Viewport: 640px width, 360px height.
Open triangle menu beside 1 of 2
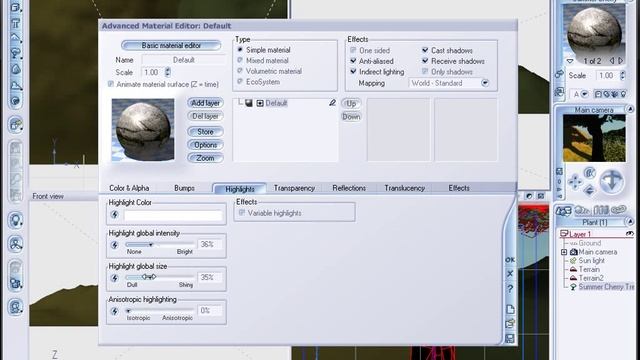pyautogui.click(x=570, y=61)
